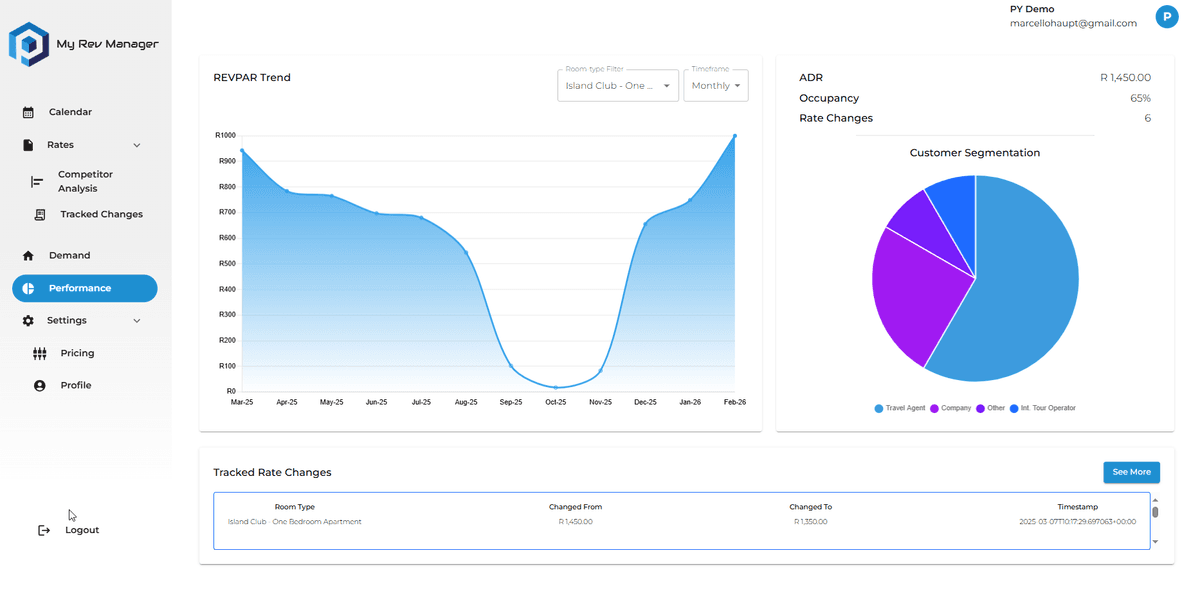Image resolution: width=1200 pixels, height=600 pixels.
Task: Expand the Rates section chevron
Action: click(138, 144)
